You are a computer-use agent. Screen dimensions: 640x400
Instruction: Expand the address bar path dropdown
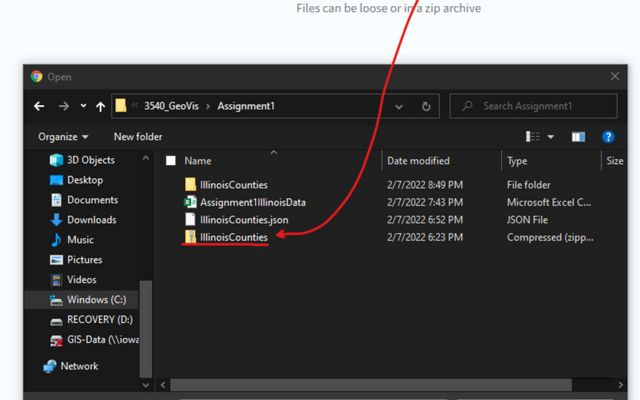coord(399,106)
